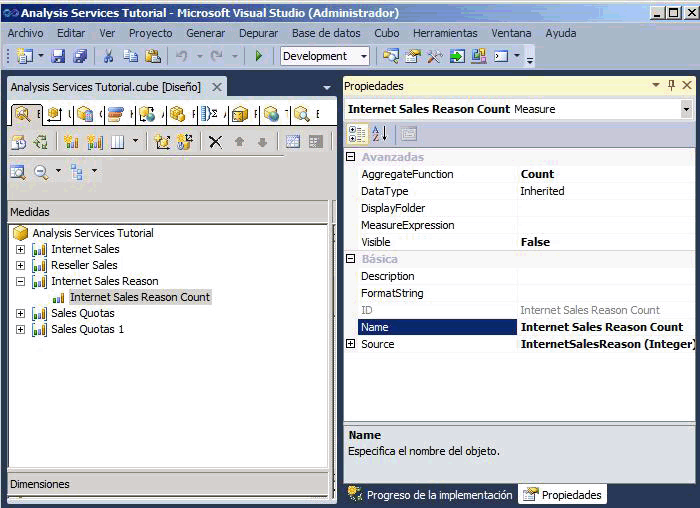The image size is (700, 508).
Task: Click the zoom magnifier with minus sign
Action: coord(42,172)
